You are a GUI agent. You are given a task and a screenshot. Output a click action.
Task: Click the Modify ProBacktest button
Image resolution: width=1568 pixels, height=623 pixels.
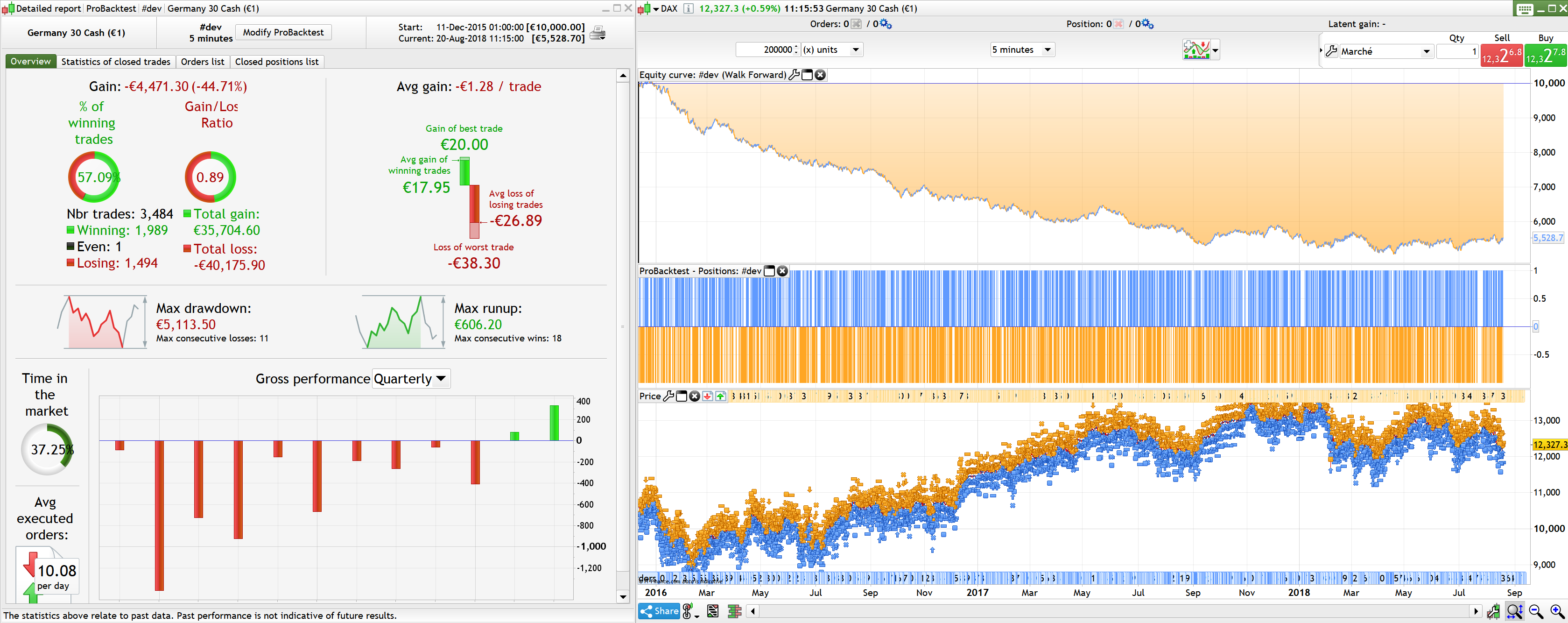pyautogui.click(x=283, y=32)
